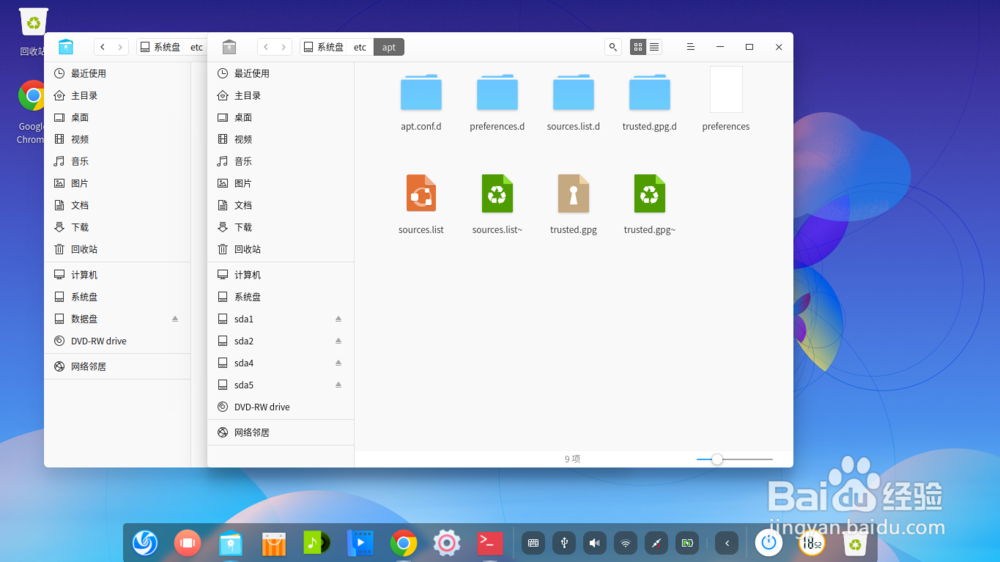
Task: Open 文档 in front window sidebar
Action: coord(281,205)
